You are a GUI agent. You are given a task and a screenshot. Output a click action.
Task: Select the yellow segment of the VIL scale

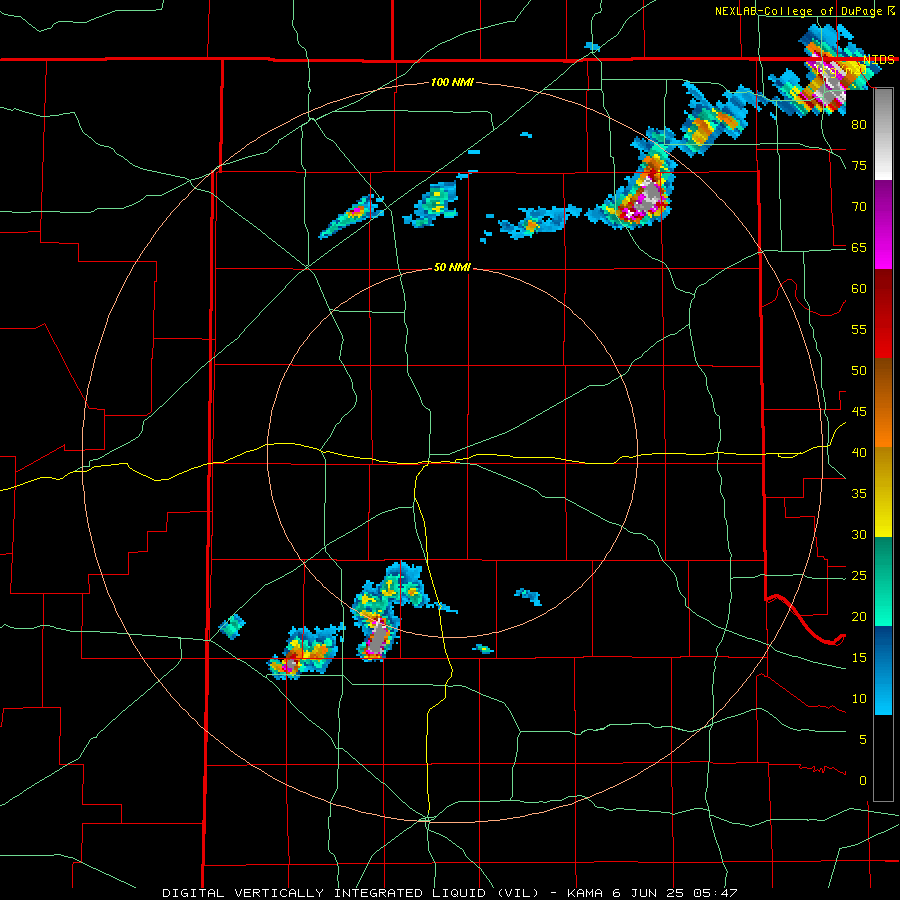(883, 492)
